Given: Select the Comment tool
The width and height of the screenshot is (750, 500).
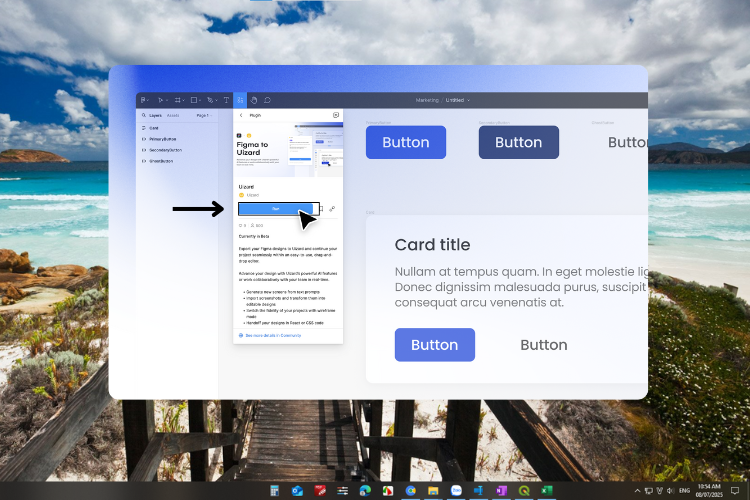Looking at the screenshot, I should [x=267, y=100].
